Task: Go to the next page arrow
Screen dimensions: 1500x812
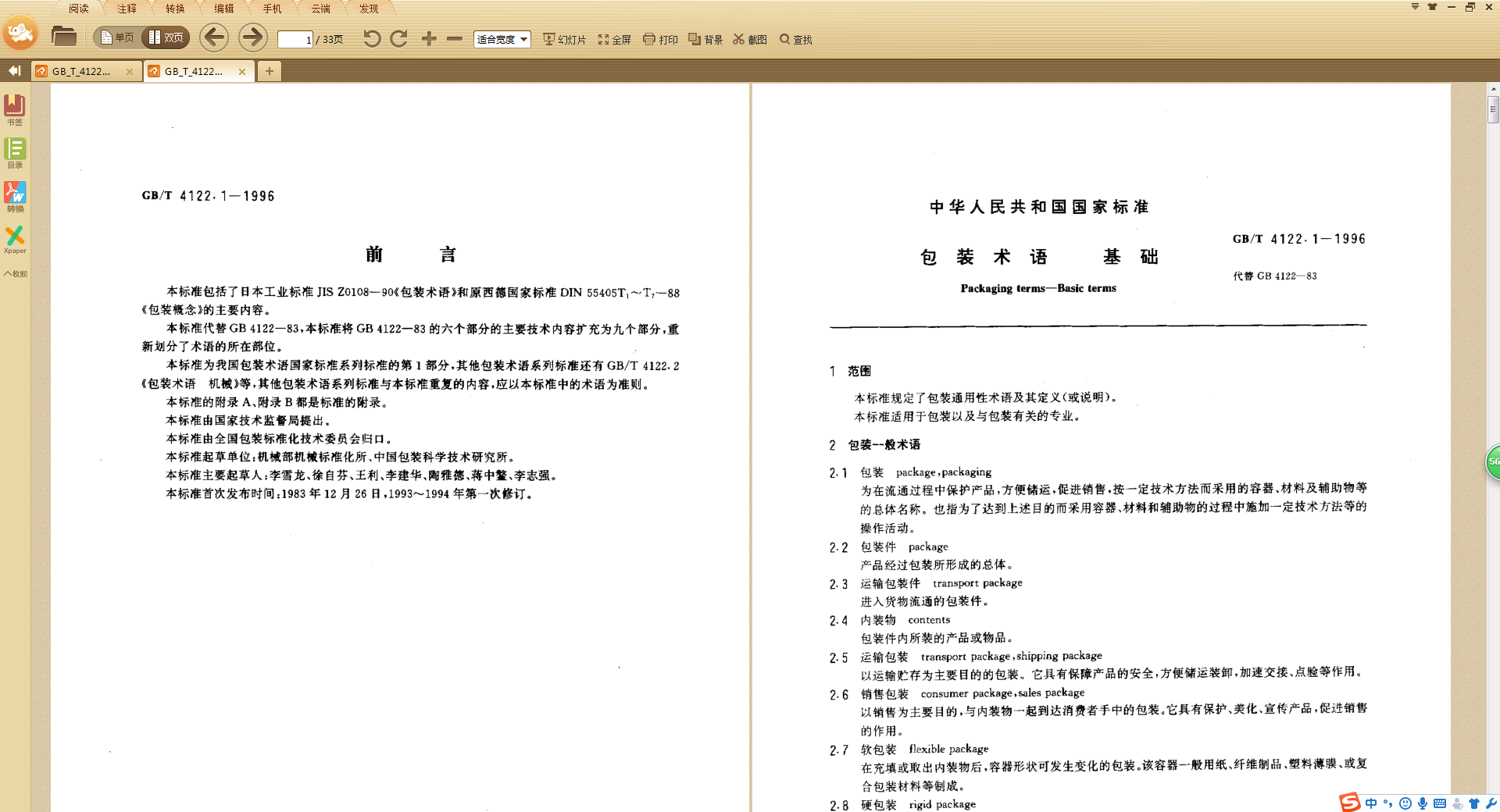Action: pos(252,37)
